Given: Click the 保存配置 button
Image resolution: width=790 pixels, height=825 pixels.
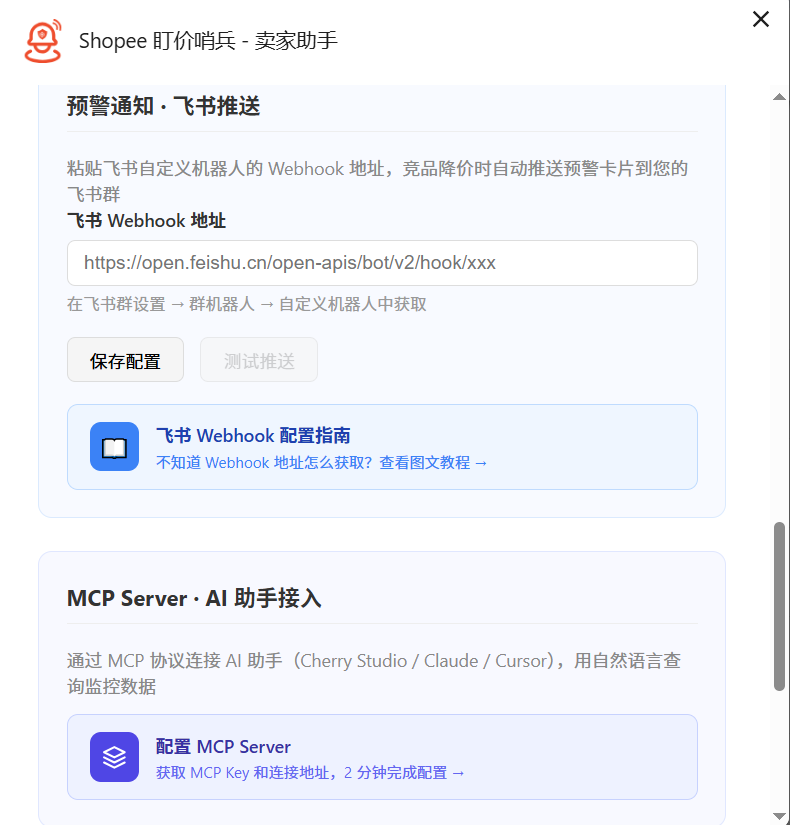Looking at the screenshot, I should (125, 360).
